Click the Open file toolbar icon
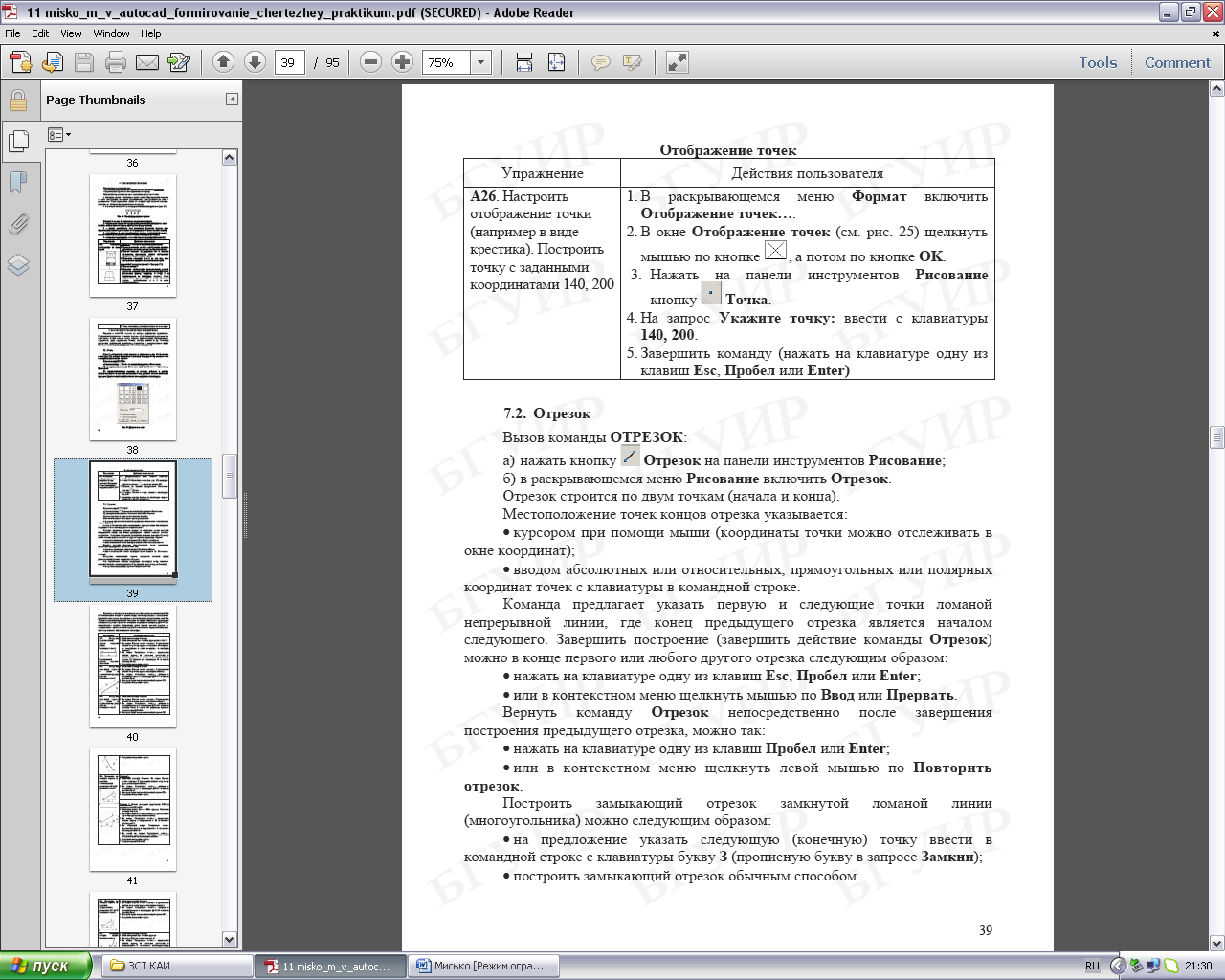The width and height of the screenshot is (1225, 980). click(52, 62)
